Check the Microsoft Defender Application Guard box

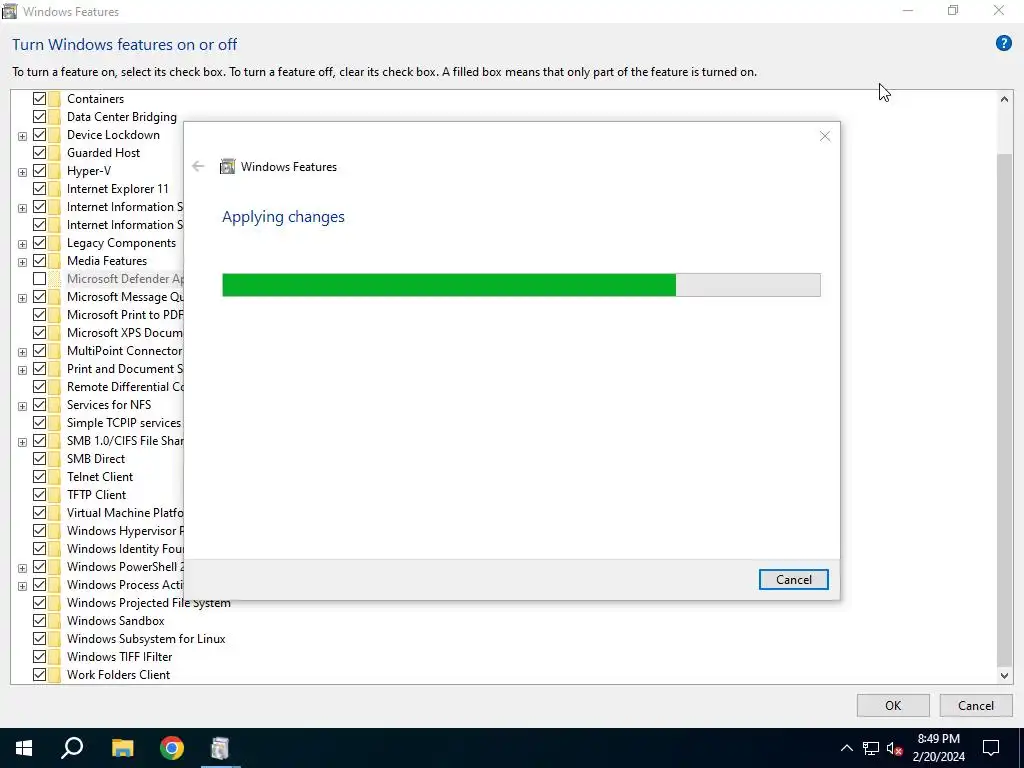point(39,279)
